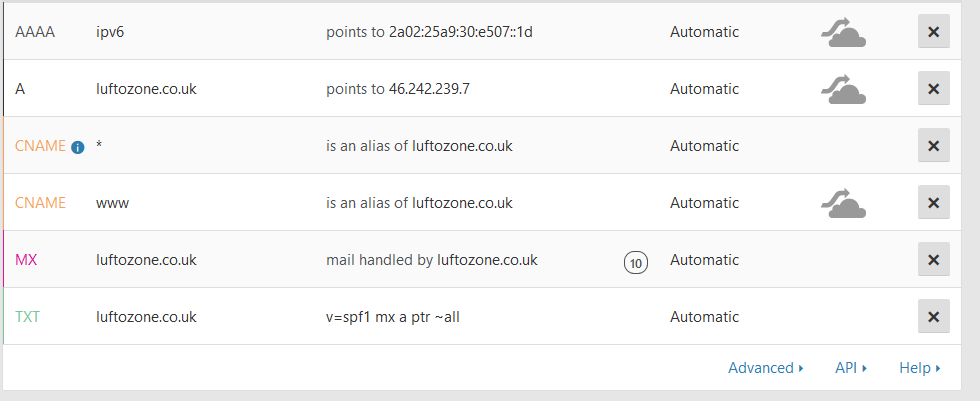Screen dimensions: 980x401
Task: Delete the www CNAME record
Action: coord(933,203)
